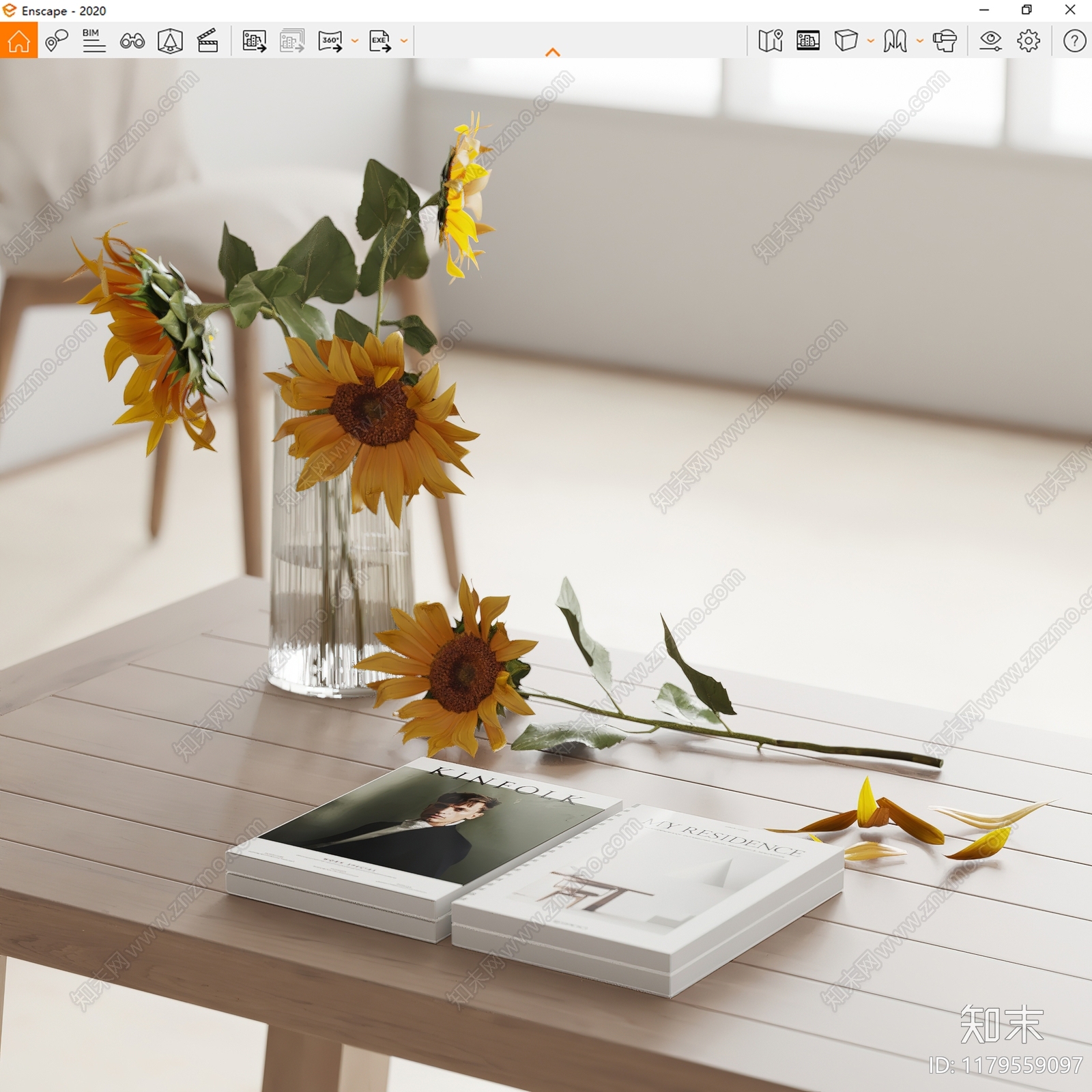Click the navigation mode gate icon
Screen dimensions: 1092x1092
click(895, 41)
